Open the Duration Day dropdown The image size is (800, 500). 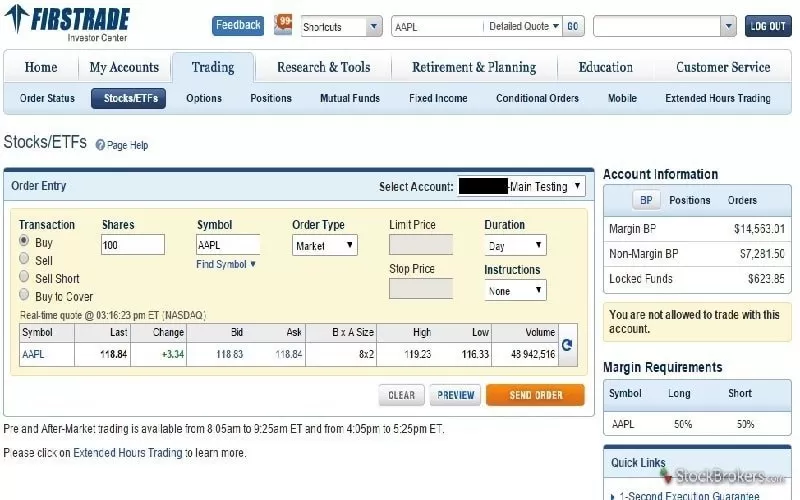(515, 245)
